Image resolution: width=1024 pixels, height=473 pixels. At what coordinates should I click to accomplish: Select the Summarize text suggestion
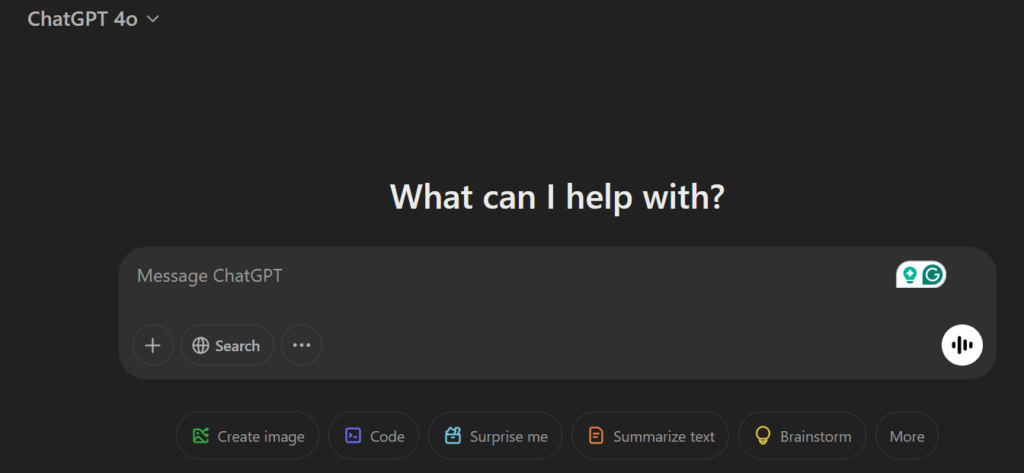tap(650, 436)
